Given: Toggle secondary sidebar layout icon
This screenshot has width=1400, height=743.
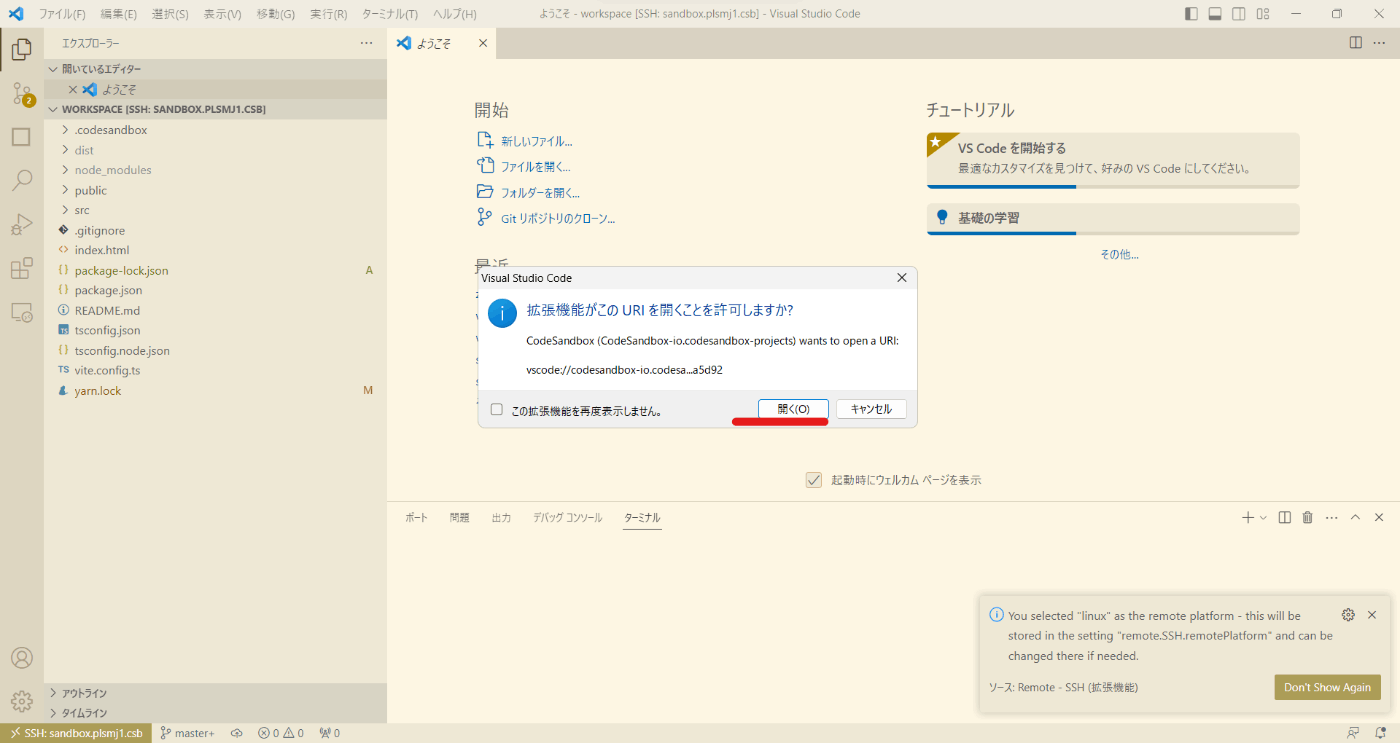Looking at the screenshot, I should tap(1239, 14).
